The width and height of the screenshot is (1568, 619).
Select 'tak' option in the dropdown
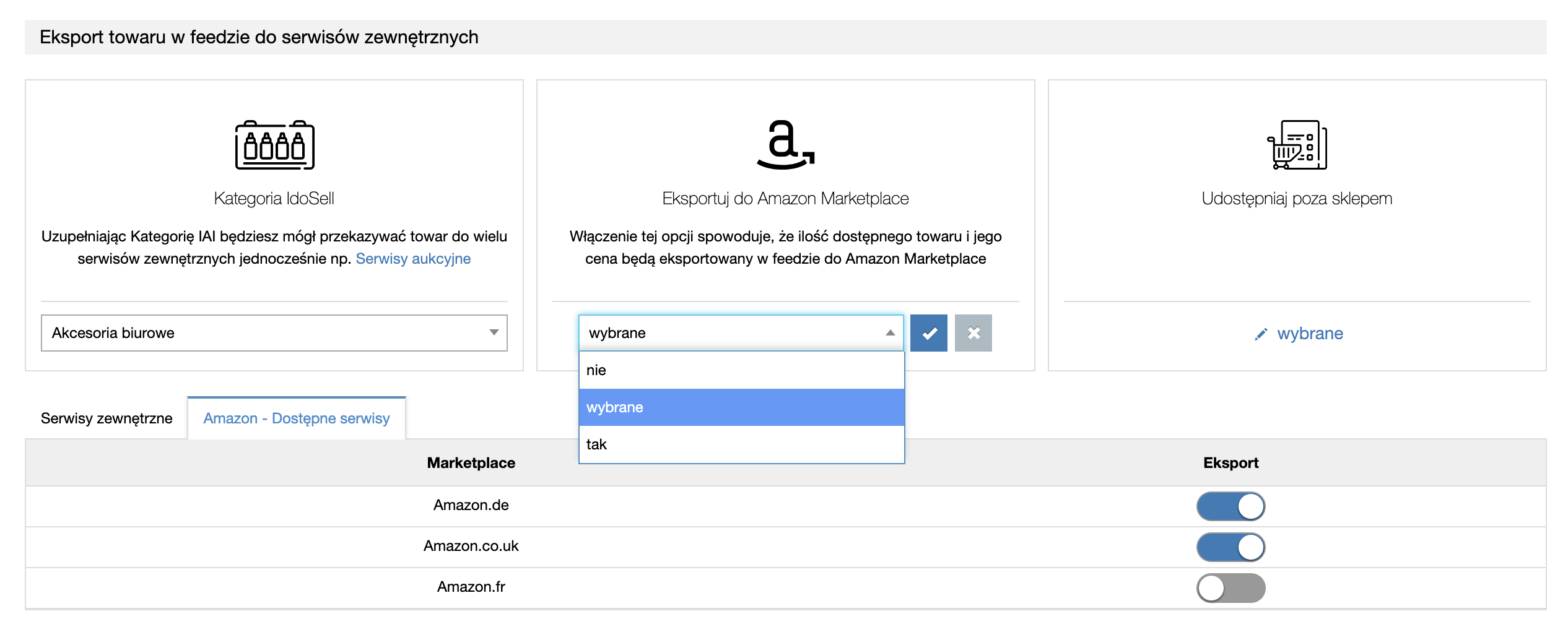[x=741, y=444]
